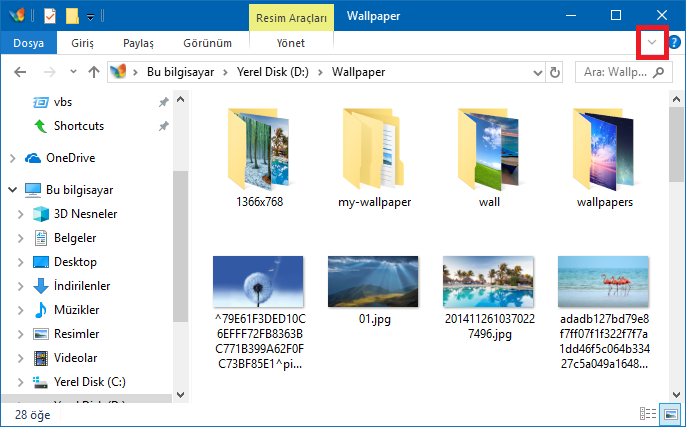Click the Explorer app icon in the title bar
686x427 pixels.
(x=17, y=16)
